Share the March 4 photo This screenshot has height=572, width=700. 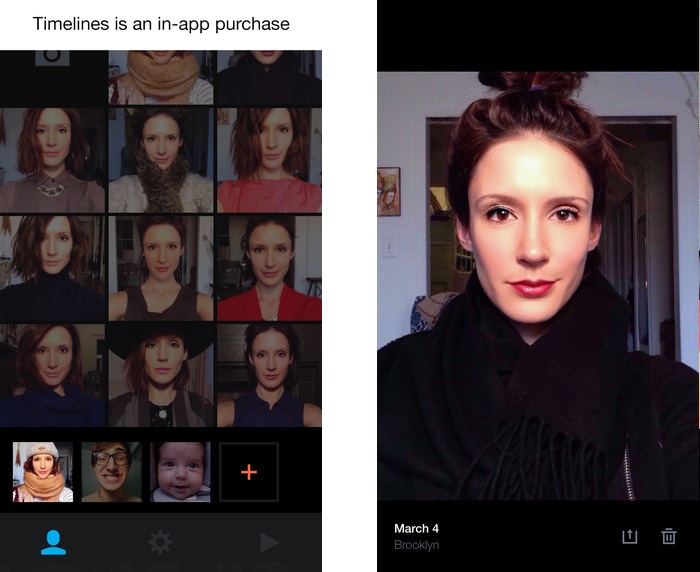point(629,536)
